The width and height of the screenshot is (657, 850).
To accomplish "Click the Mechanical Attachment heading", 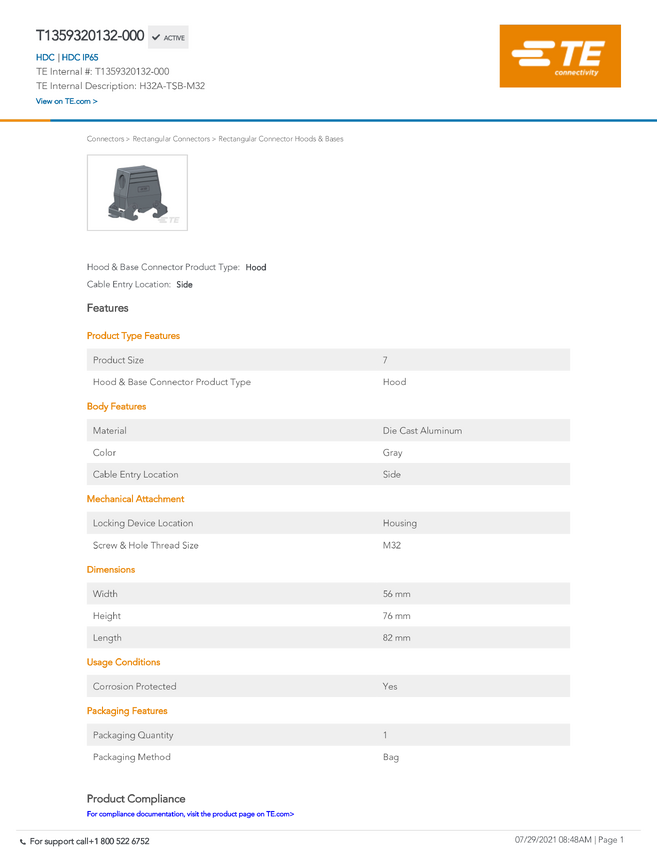I will pos(136,499).
